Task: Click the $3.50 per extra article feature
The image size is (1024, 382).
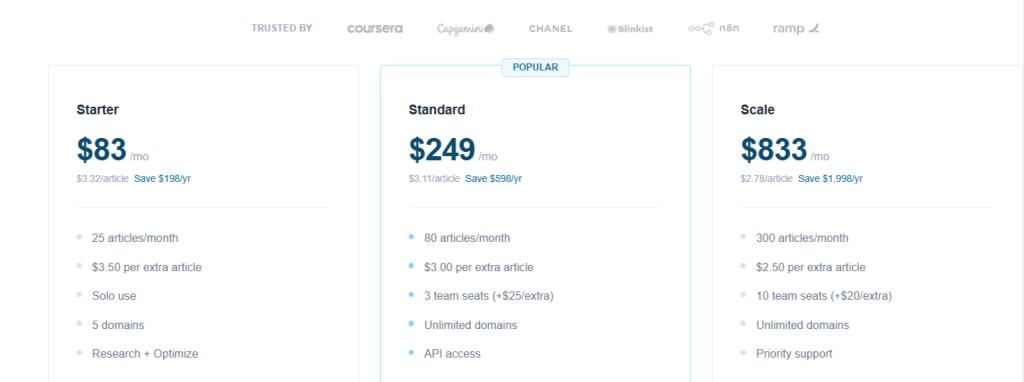Action: pos(147,267)
